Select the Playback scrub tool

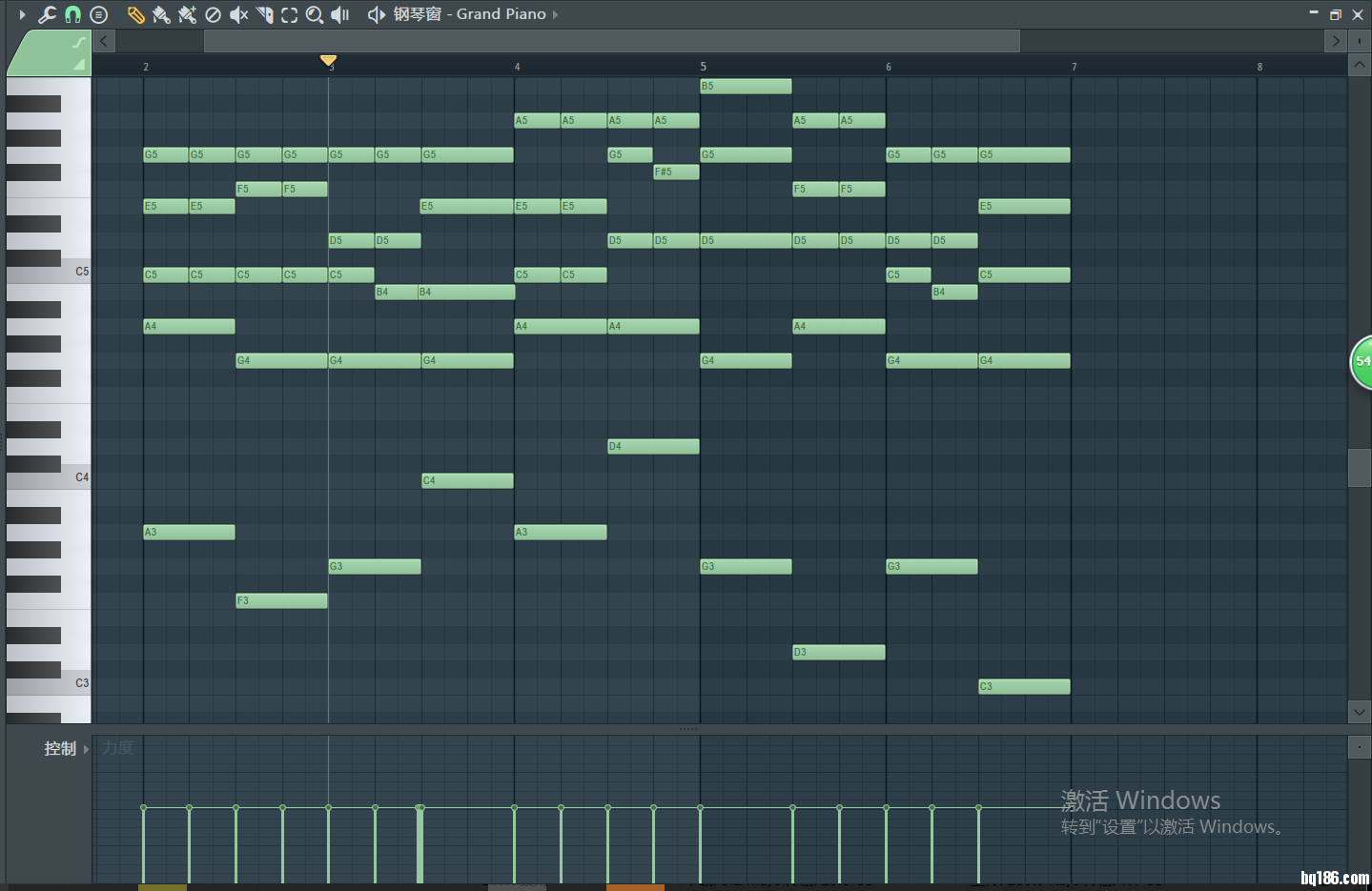(x=340, y=14)
